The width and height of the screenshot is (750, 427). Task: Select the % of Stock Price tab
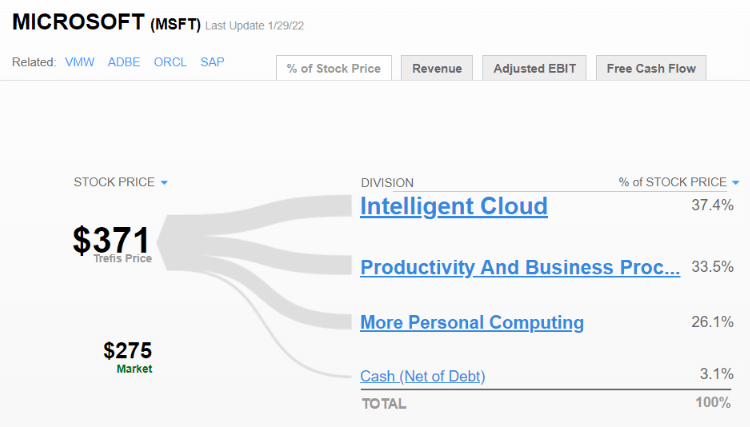334,68
